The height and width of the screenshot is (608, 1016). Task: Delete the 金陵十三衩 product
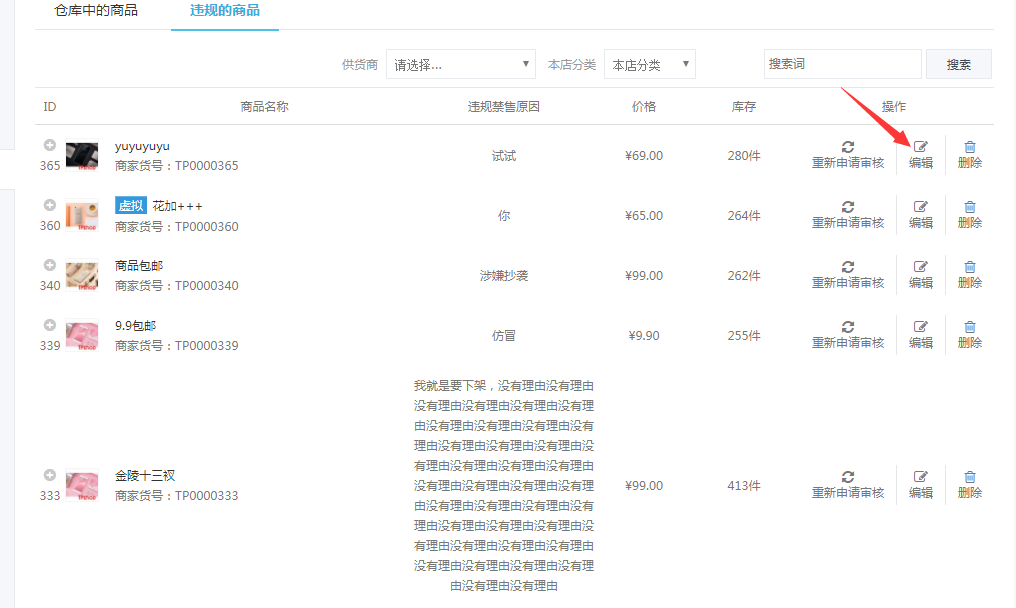pyautogui.click(x=969, y=484)
